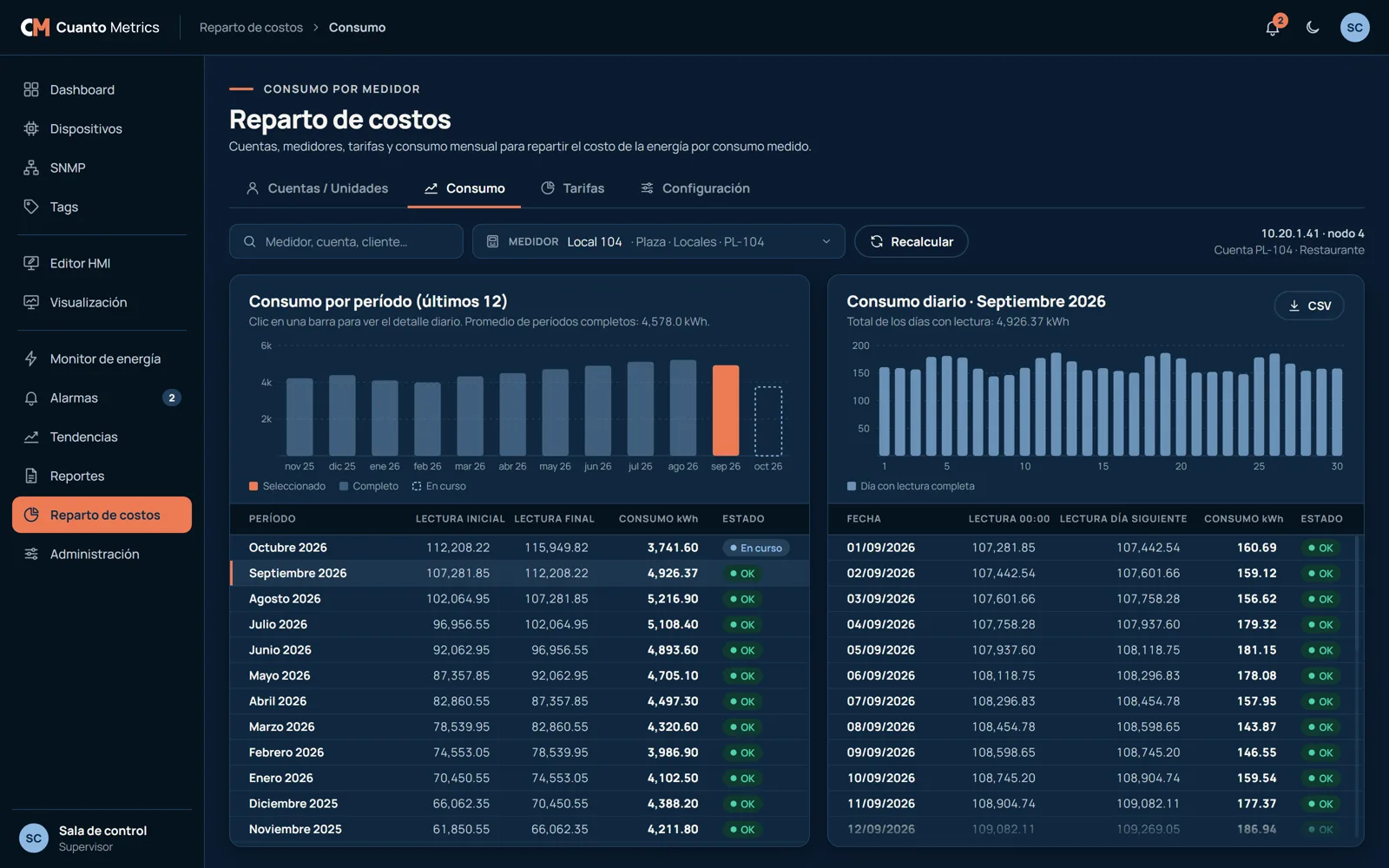Click the Seleccionado legend item
This screenshot has height=868, width=1389.
click(287, 486)
